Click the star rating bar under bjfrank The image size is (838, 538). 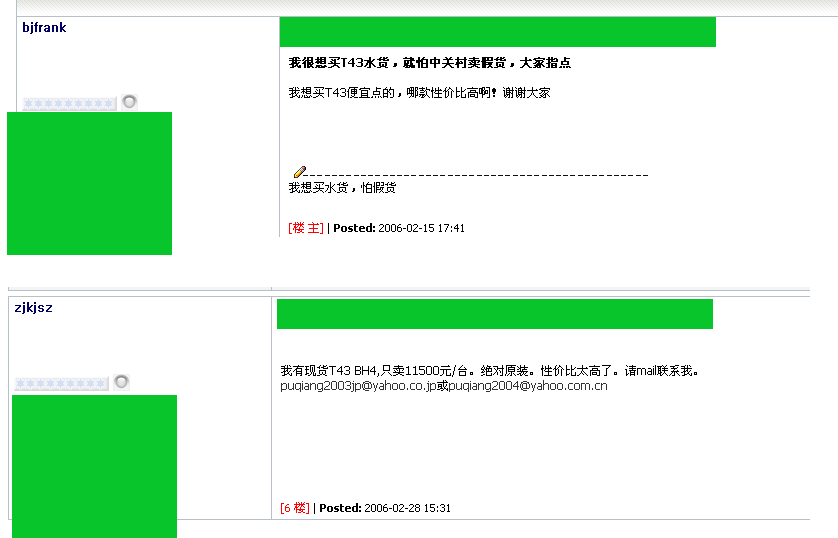tap(69, 104)
